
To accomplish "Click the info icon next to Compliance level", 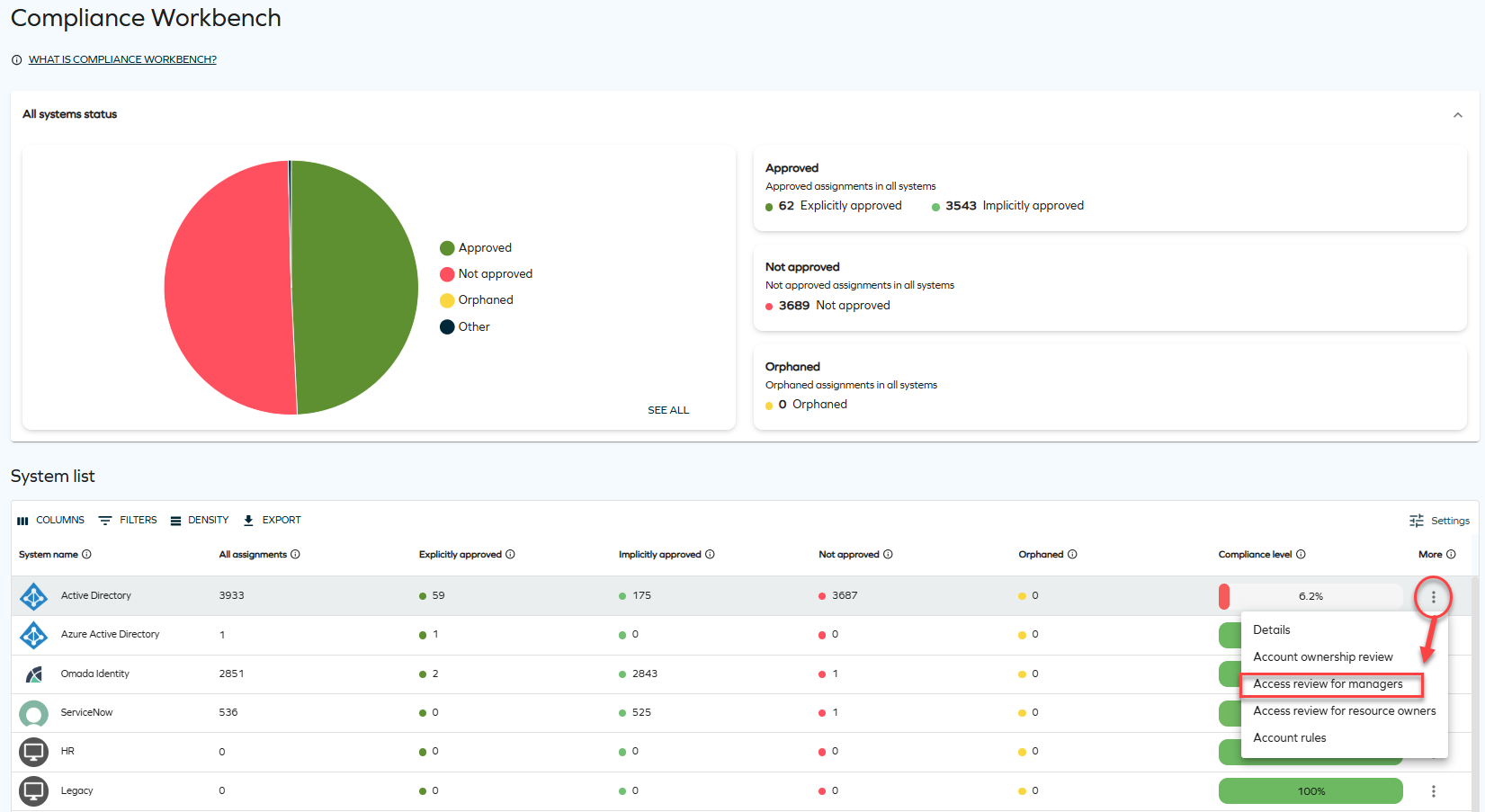I will coord(1301,555).
